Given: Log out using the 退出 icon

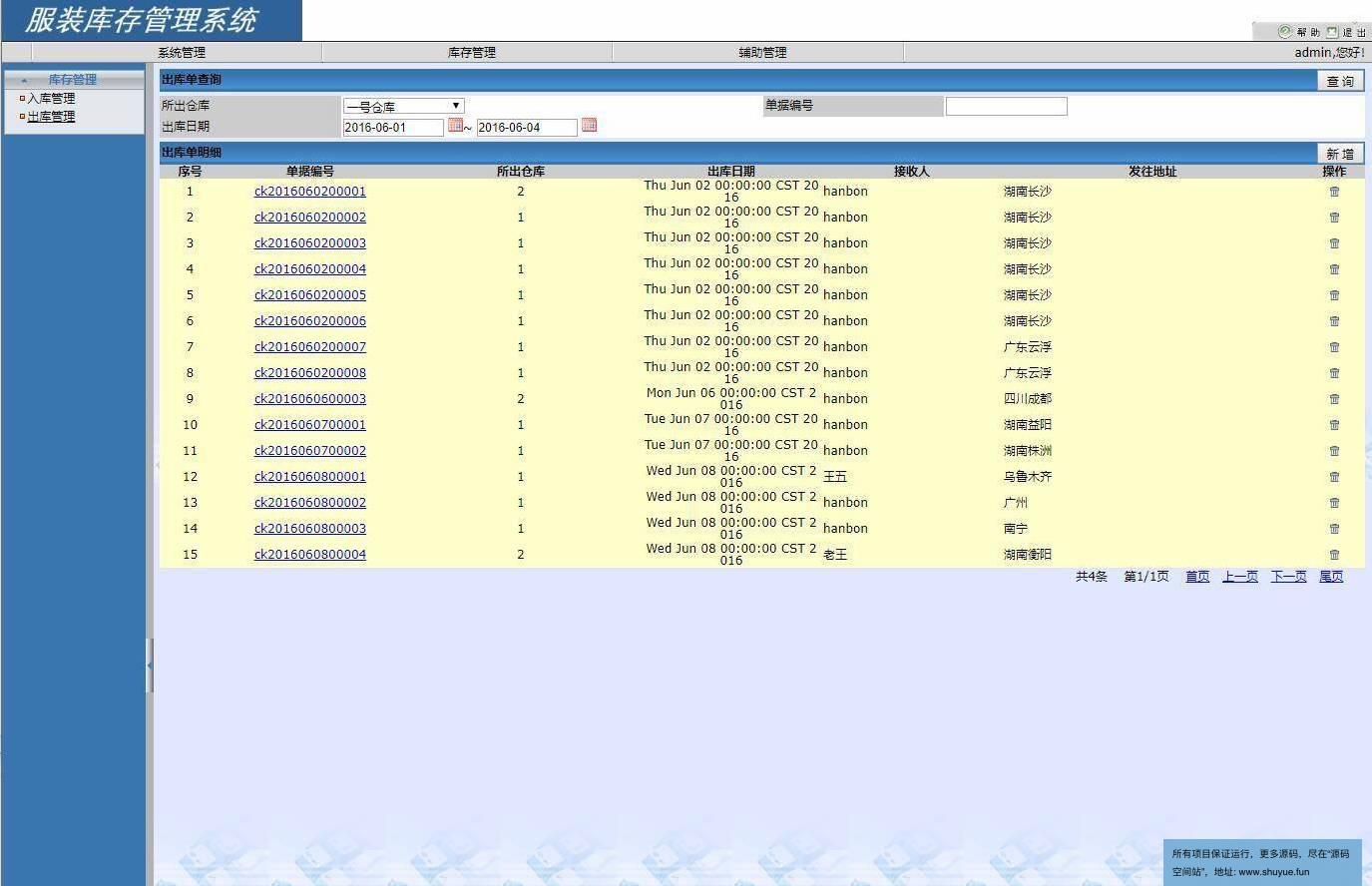Looking at the screenshot, I should [x=1346, y=32].
